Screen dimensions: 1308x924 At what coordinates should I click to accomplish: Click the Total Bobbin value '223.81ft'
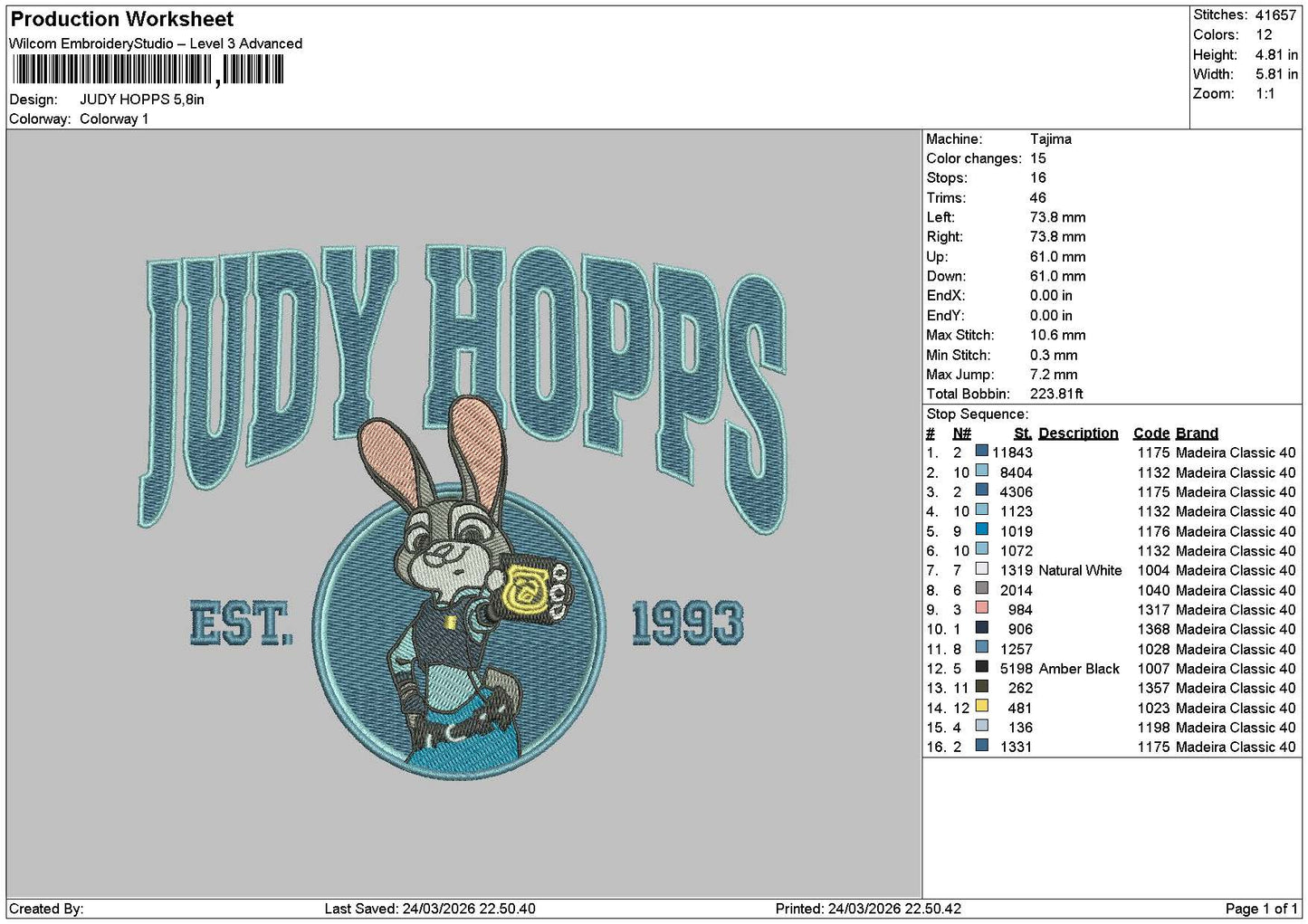click(x=1056, y=394)
